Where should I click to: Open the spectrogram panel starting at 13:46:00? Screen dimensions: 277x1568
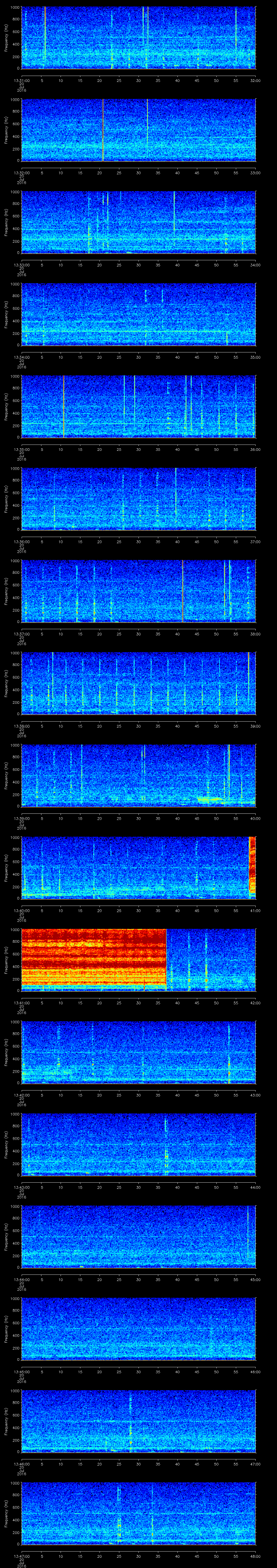[x=138, y=1421]
